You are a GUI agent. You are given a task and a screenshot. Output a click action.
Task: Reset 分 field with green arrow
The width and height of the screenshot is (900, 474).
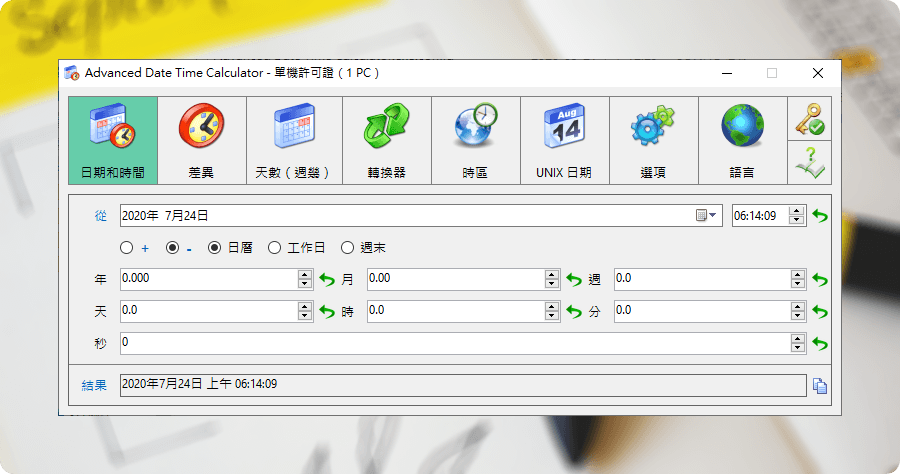(820, 312)
